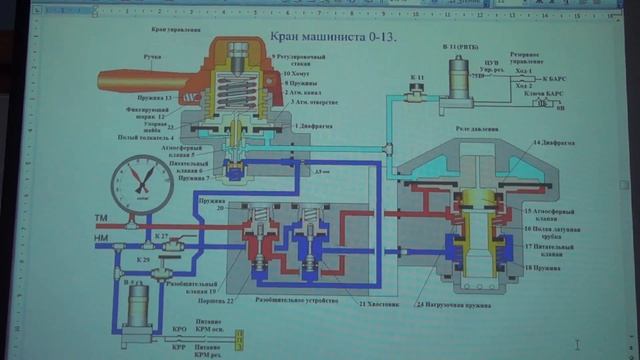Click the "Упорная шайба 23" label
This screenshot has height=360, width=640.
[x=158, y=127]
